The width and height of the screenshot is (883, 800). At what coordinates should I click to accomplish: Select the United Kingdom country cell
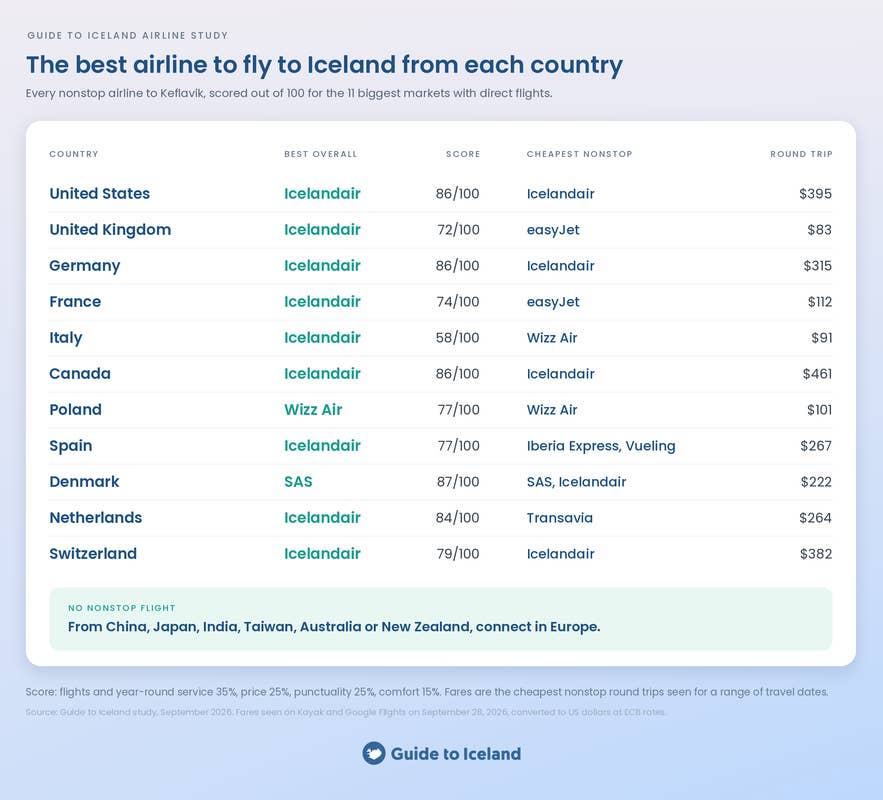click(110, 230)
